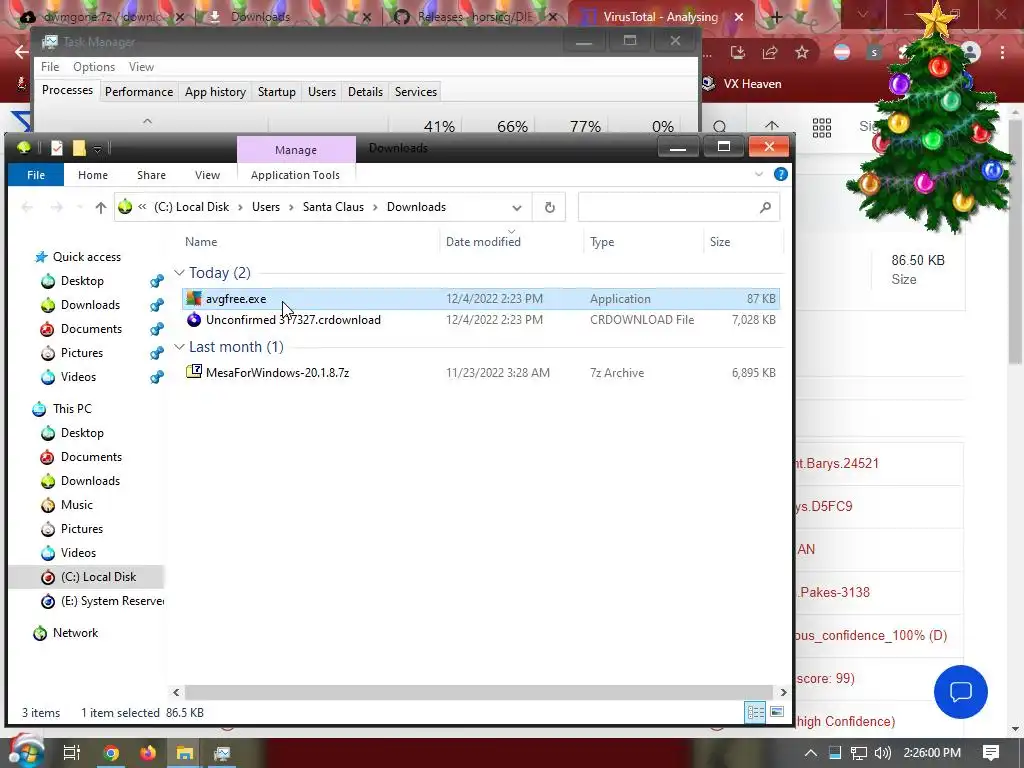The image size is (1024, 768).
Task: Open the Home ribbon tab
Action: click(93, 175)
